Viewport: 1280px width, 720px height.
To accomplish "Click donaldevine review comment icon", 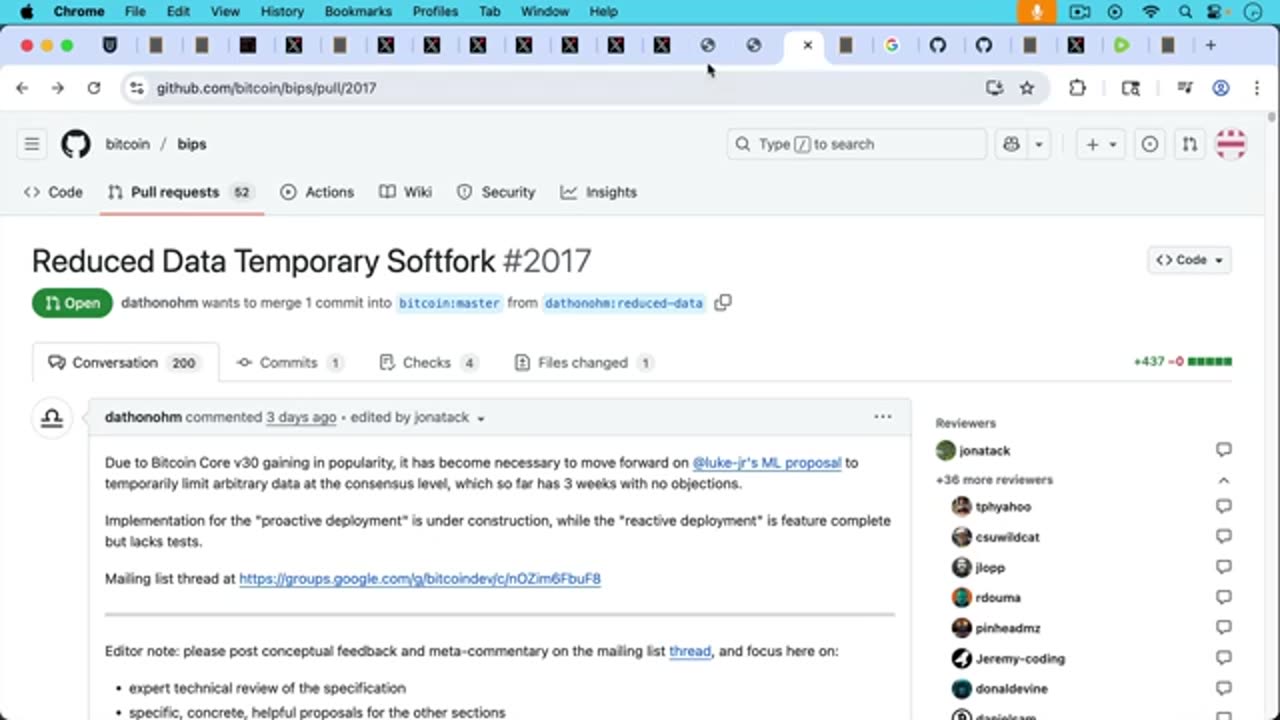I will [x=1223, y=689].
